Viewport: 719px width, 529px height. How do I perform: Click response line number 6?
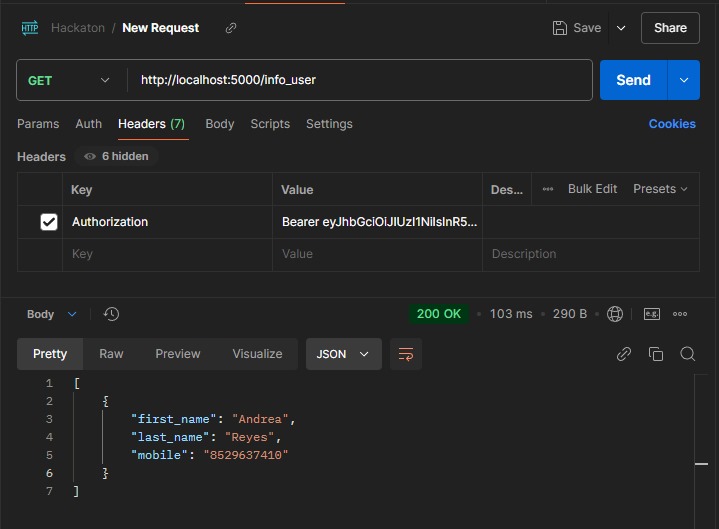(49, 473)
